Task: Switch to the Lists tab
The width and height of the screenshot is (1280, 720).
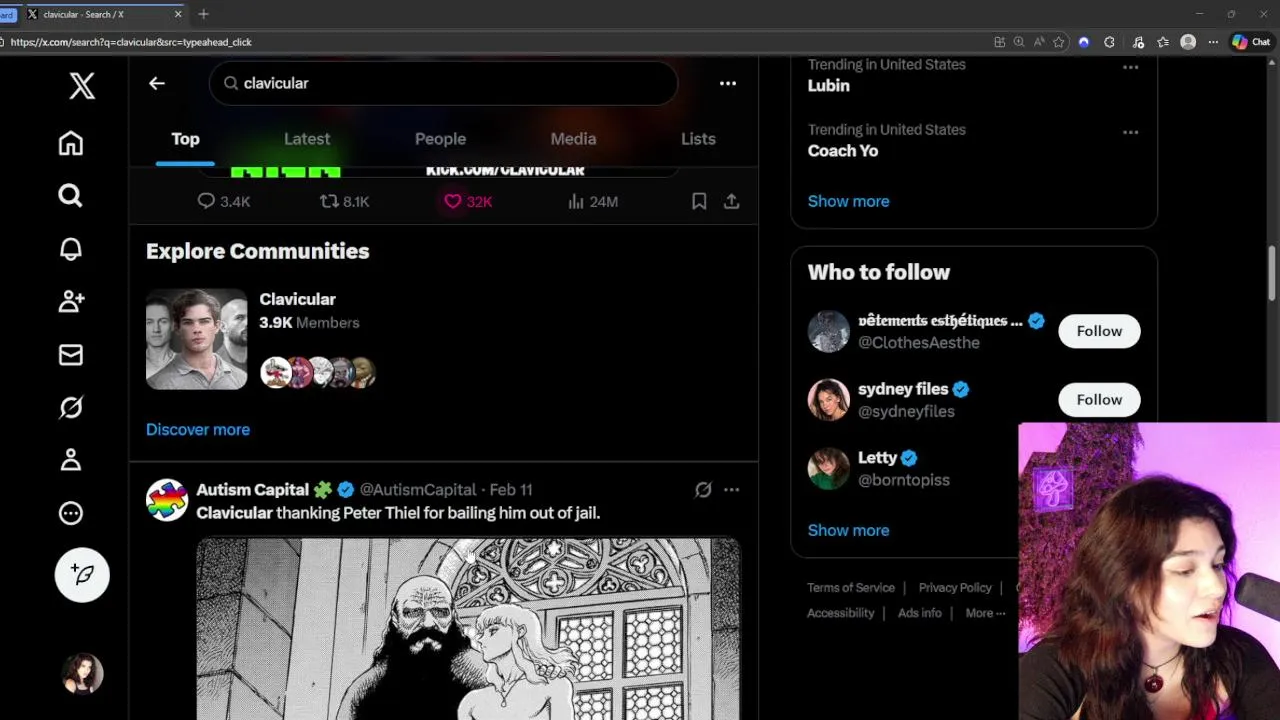Action: [x=698, y=139]
